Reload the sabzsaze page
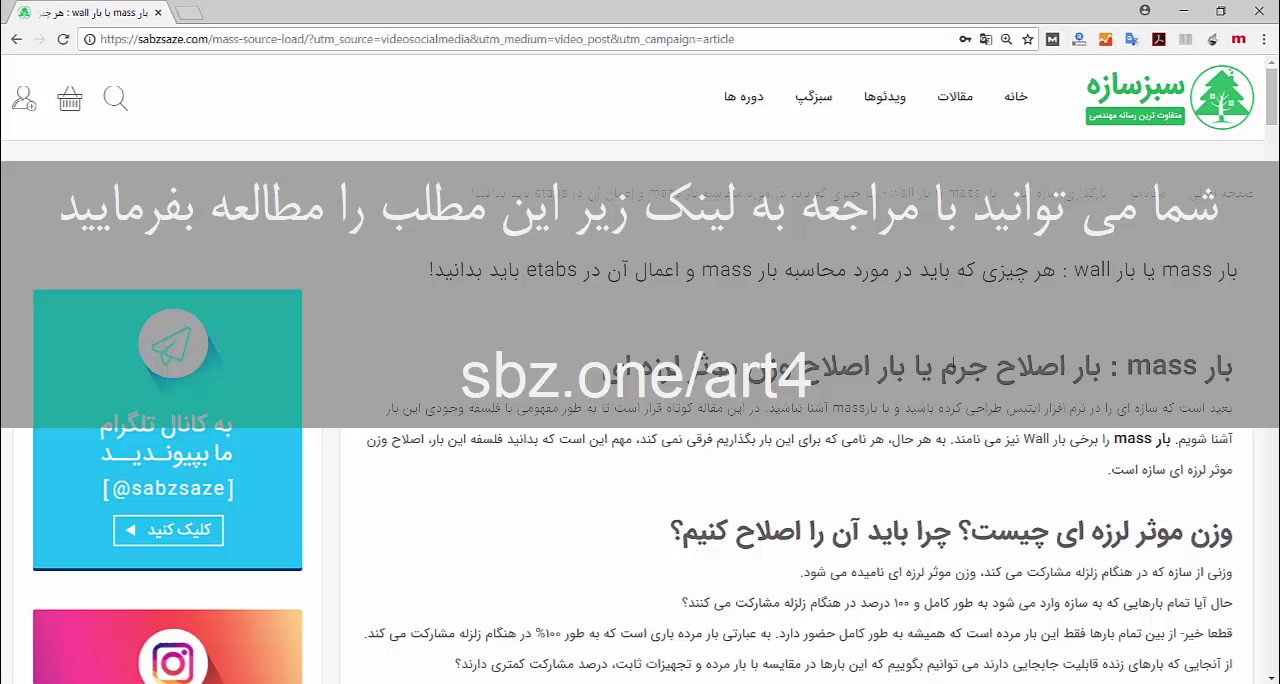 point(63,39)
